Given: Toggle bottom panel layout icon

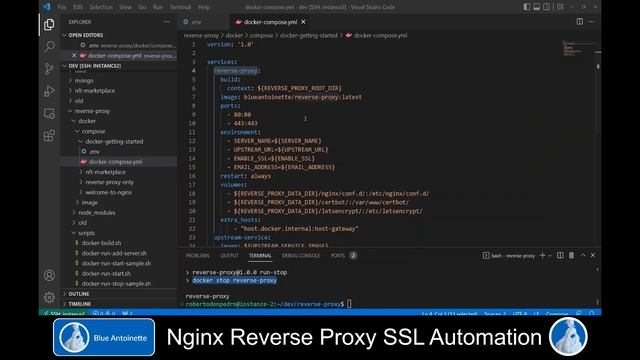Looking at the screenshot, I should click(537, 7).
